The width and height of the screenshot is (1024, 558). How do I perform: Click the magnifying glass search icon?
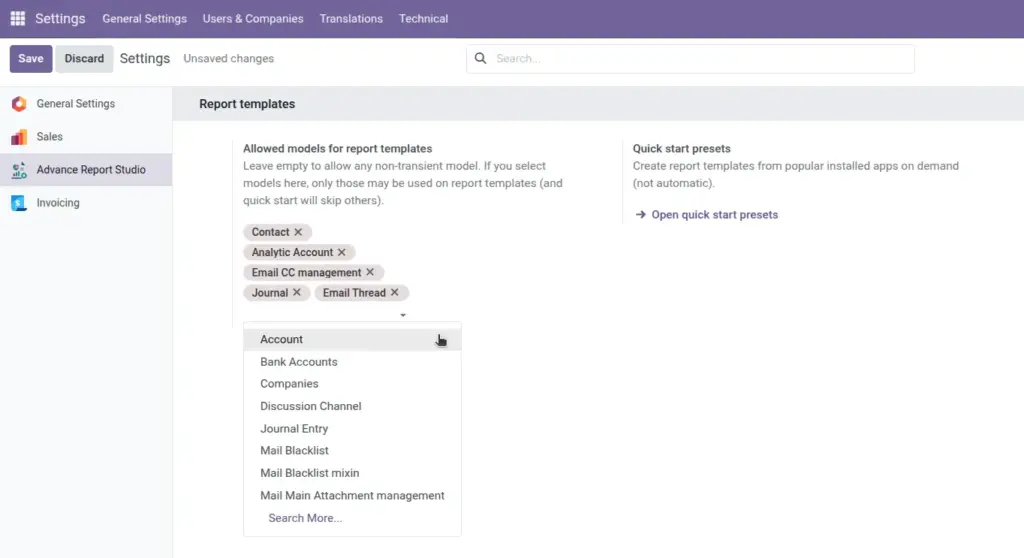tap(481, 58)
